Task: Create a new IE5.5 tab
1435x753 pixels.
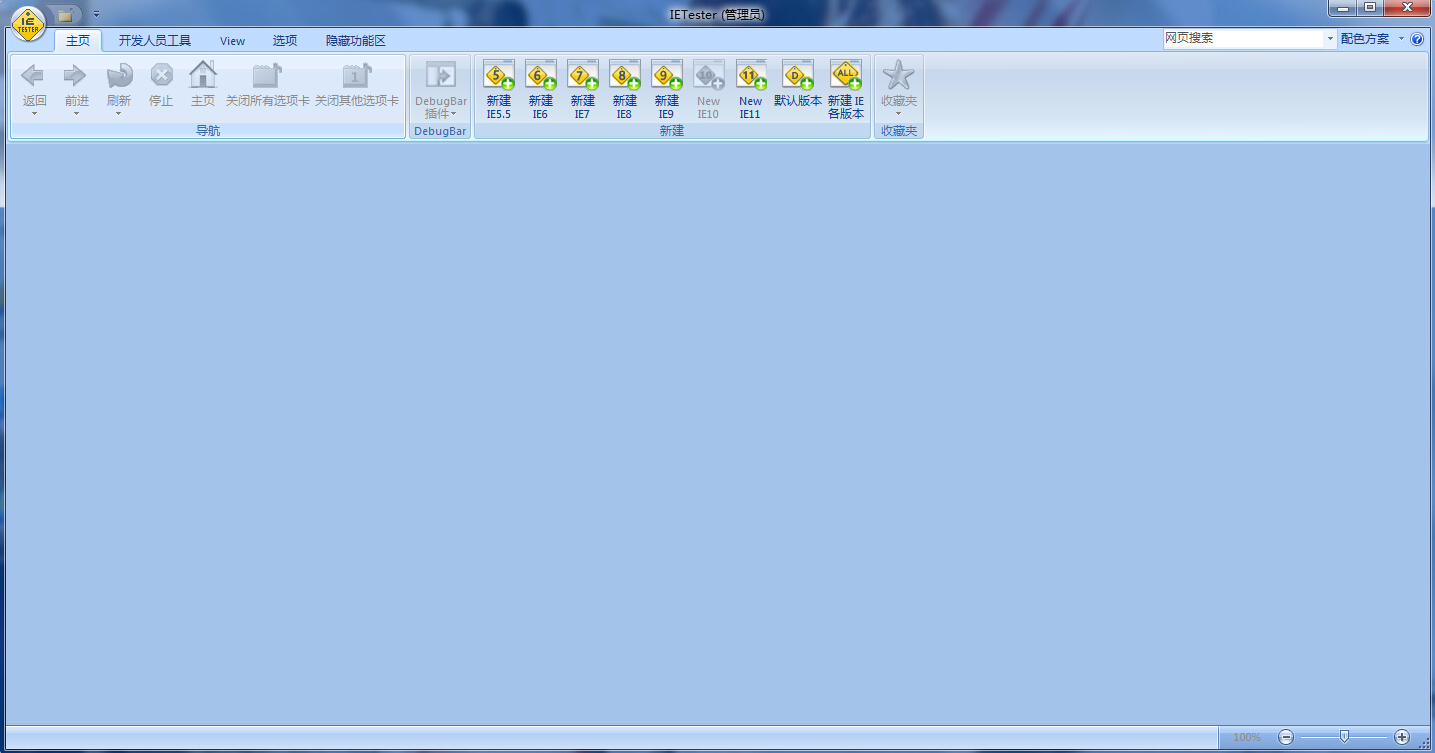Action: tap(499, 90)
